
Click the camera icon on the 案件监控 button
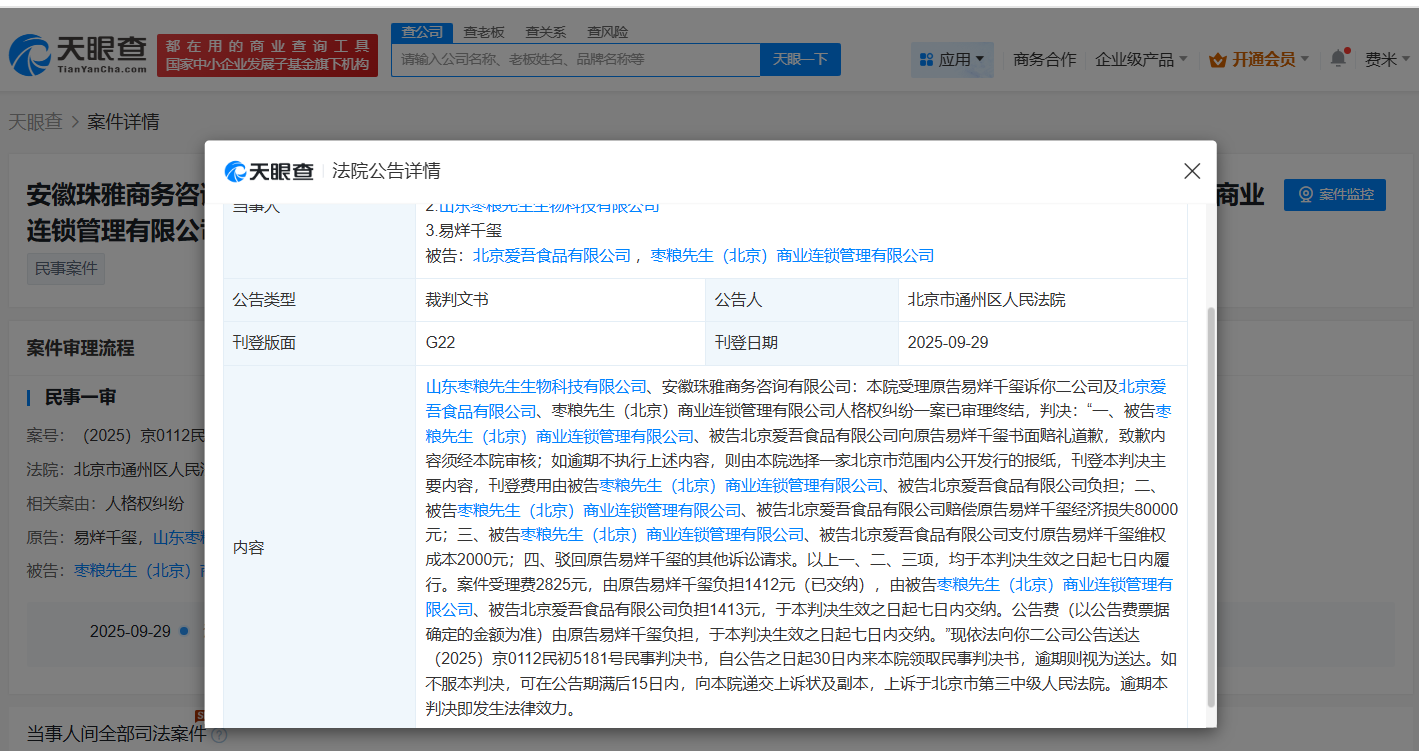(x=1305, y=195)
